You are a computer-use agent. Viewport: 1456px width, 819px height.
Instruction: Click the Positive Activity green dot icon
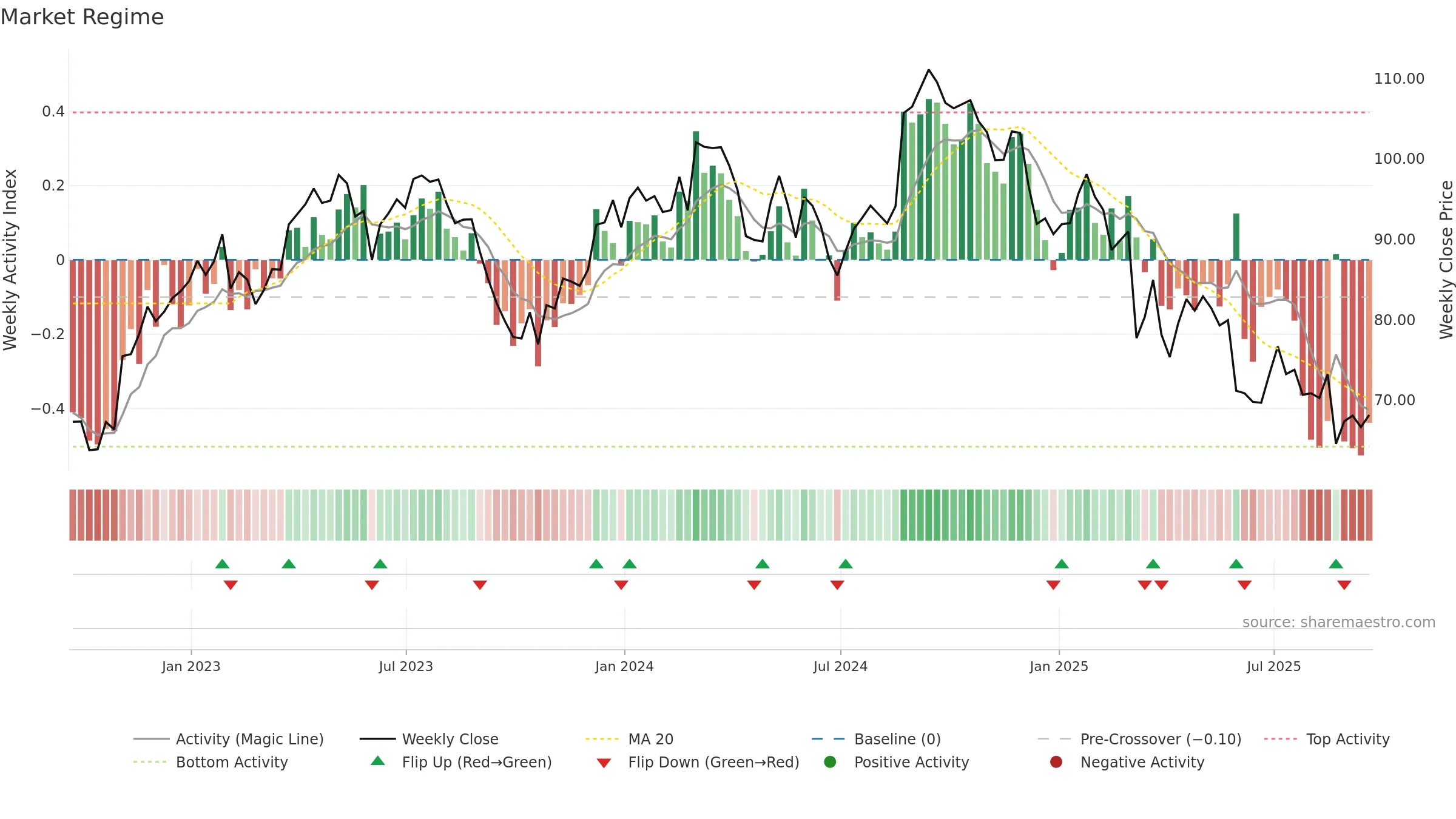click(830, 762)
